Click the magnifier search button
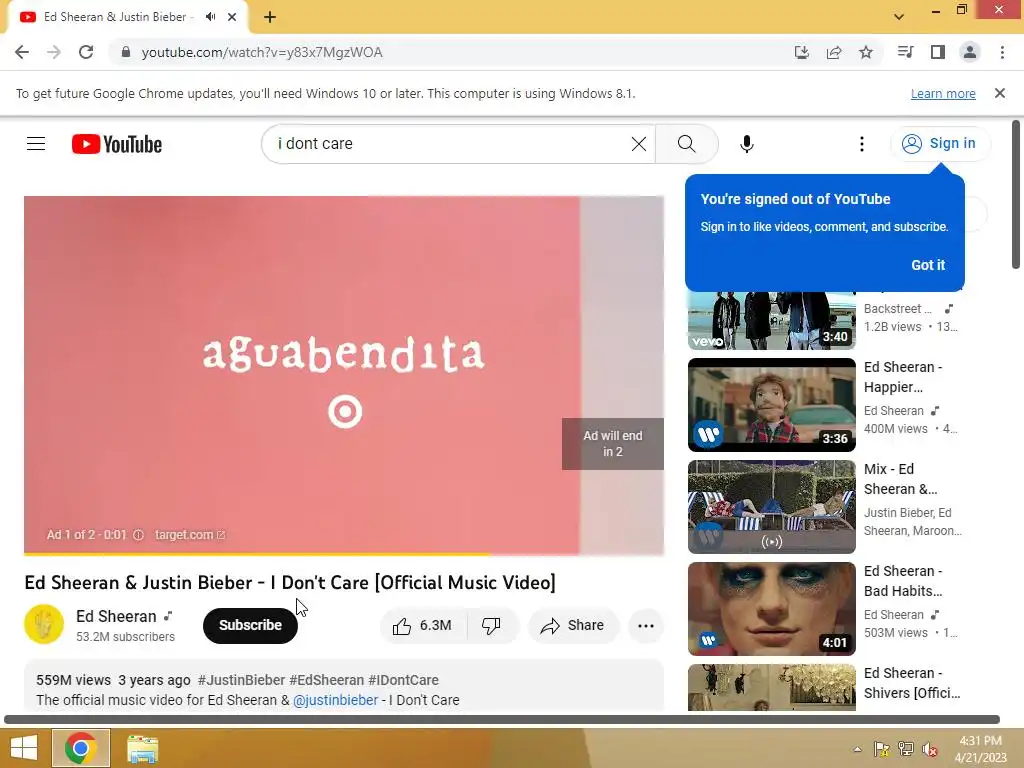 [686, 144]
